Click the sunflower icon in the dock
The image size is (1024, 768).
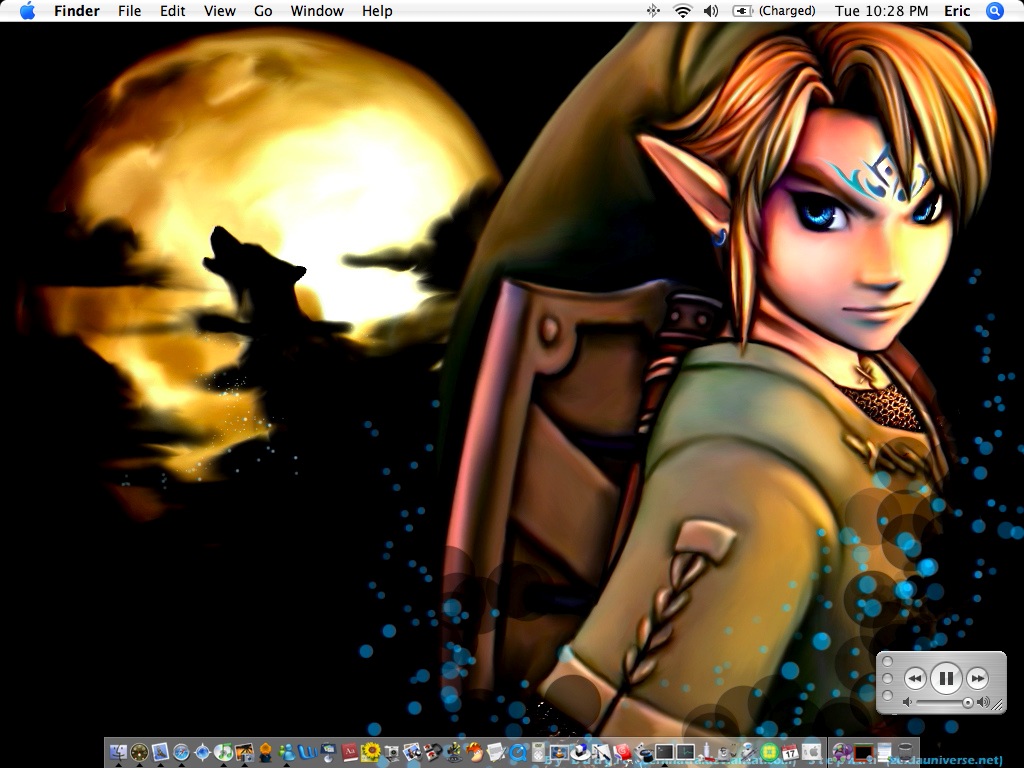pos(371,752)
